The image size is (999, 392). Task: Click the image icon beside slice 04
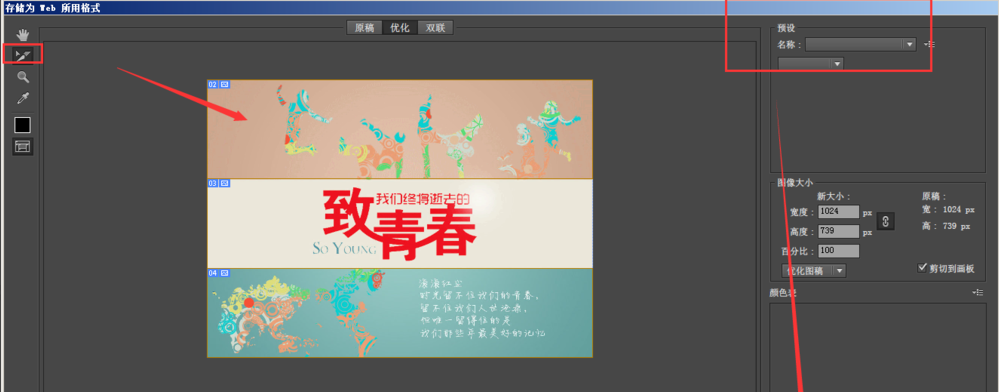click(x=225, y=273)
